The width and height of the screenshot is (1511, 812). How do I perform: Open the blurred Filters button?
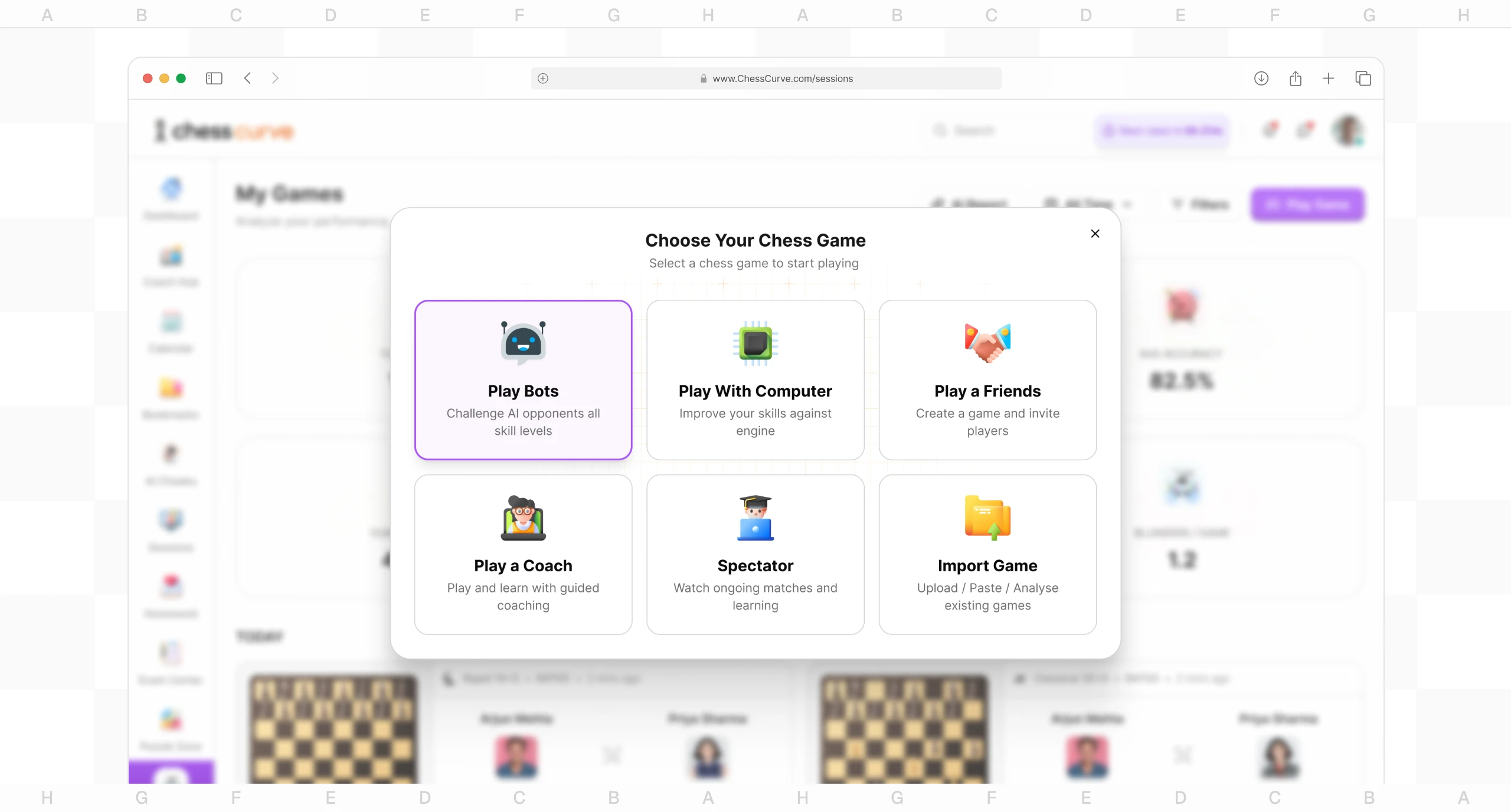pos(1201,205)
